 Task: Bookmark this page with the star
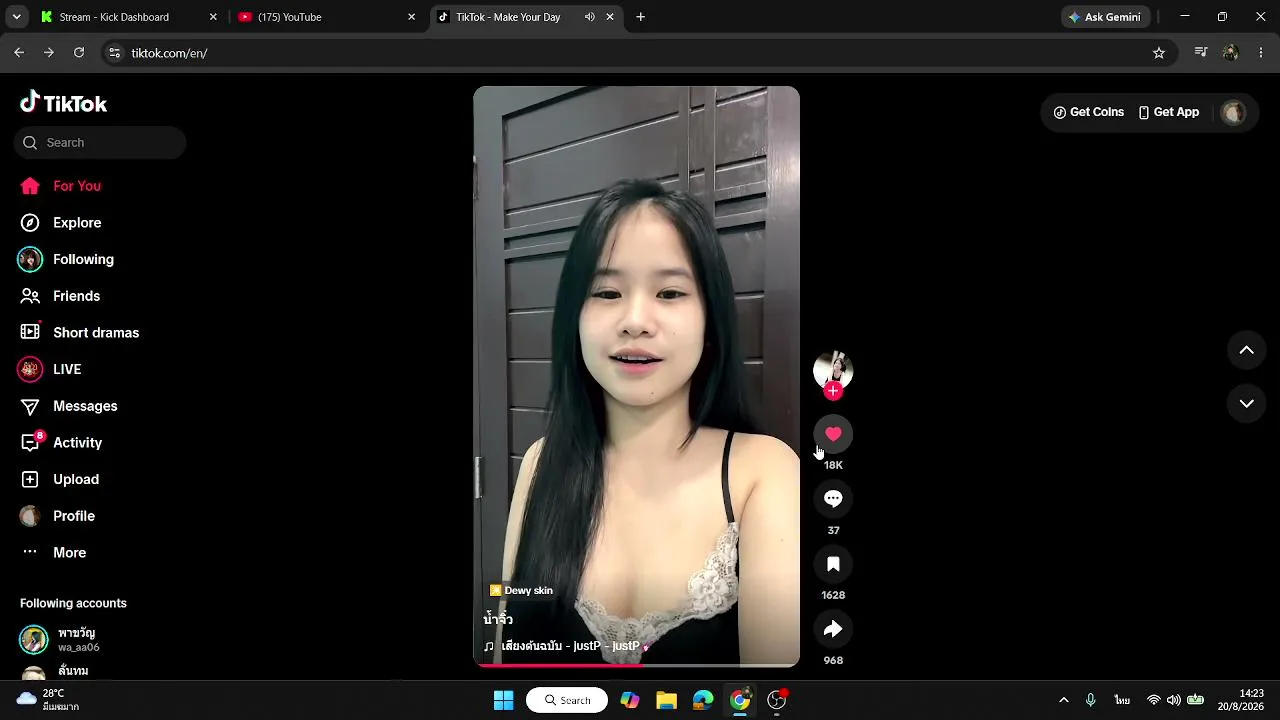pyautogui.click(x=1159, y=53)
